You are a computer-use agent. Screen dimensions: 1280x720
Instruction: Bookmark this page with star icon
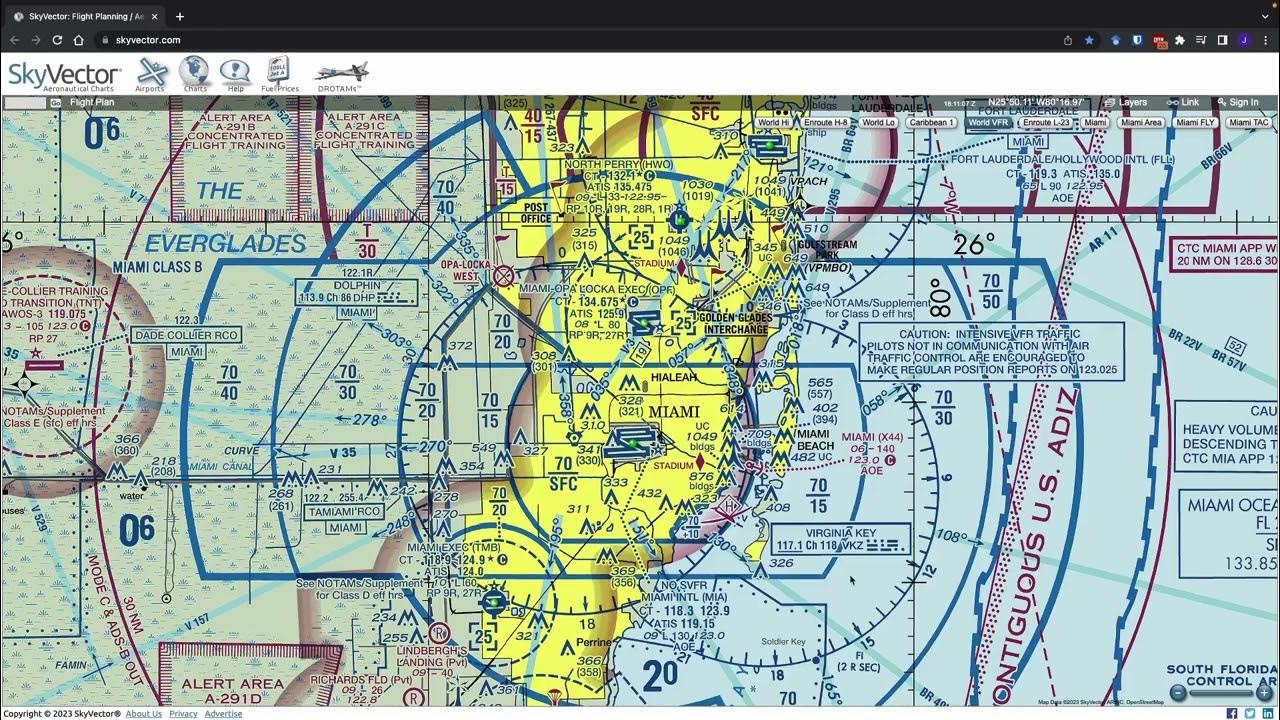point(1089,40)
